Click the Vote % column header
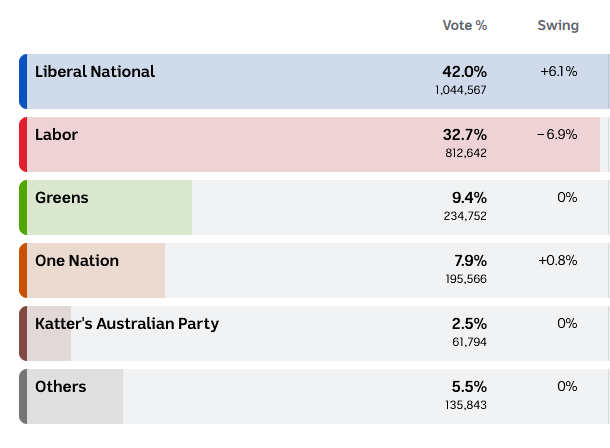The image size is (610, 448). pyautogui.click(x=464, y=25)
